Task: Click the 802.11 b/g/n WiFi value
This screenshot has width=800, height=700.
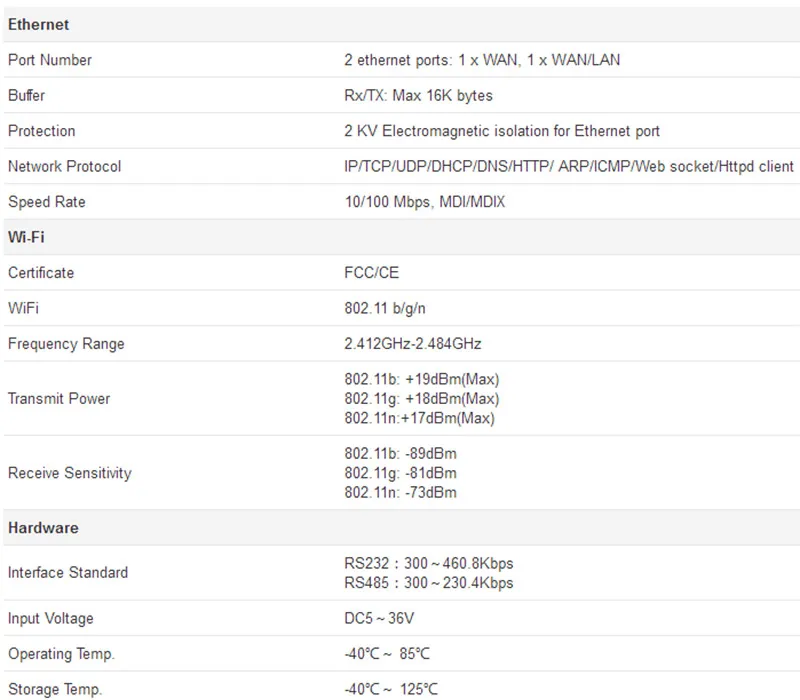Action: pyautogui.click(x=385, y=309)
